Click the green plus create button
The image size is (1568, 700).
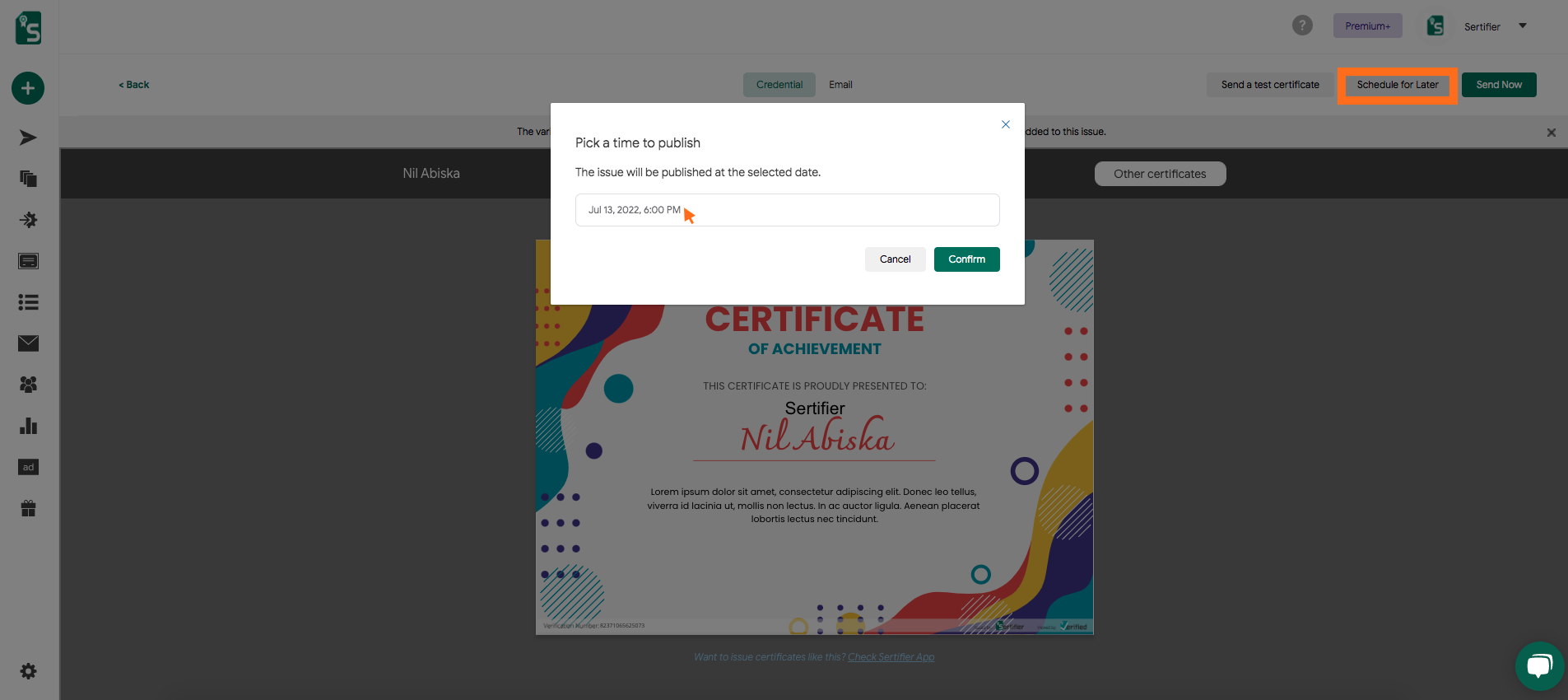(28, 88)
